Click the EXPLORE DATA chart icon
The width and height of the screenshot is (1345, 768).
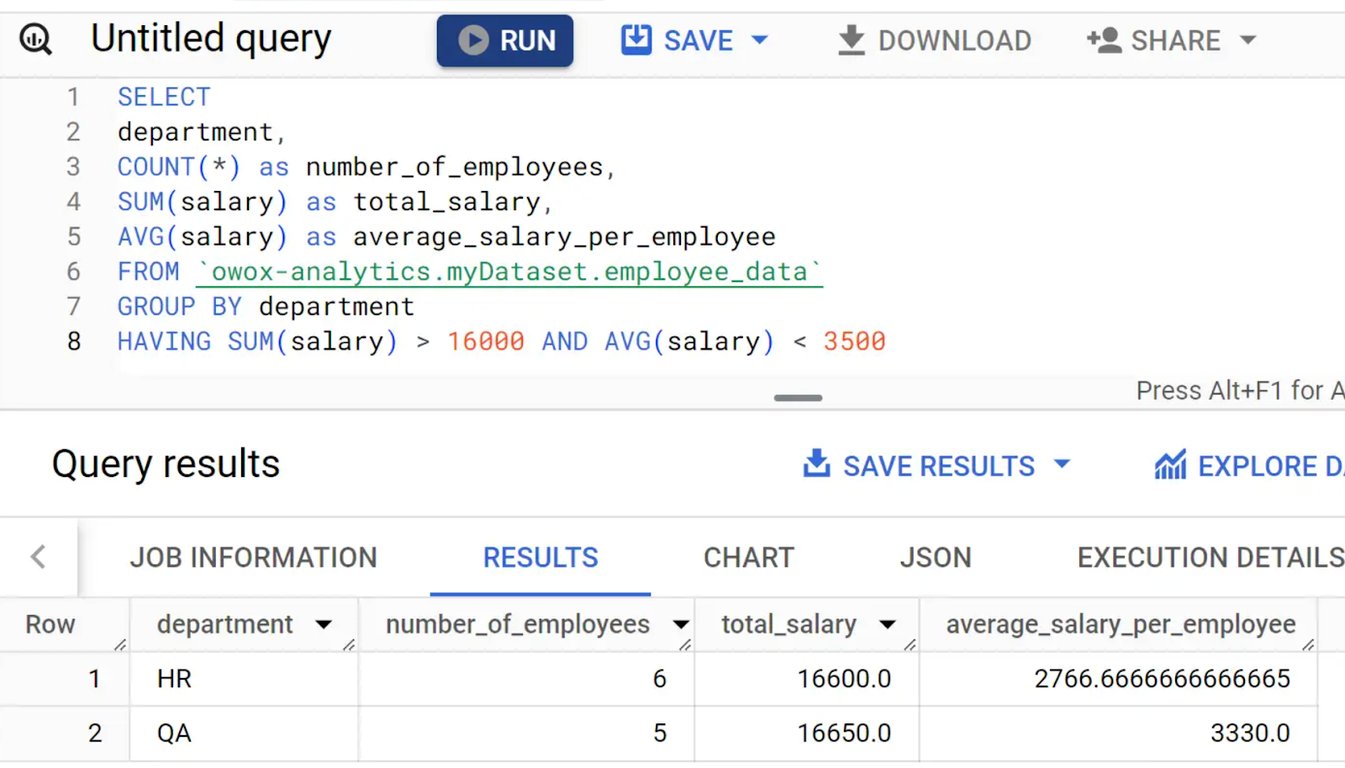[1170, 466]
